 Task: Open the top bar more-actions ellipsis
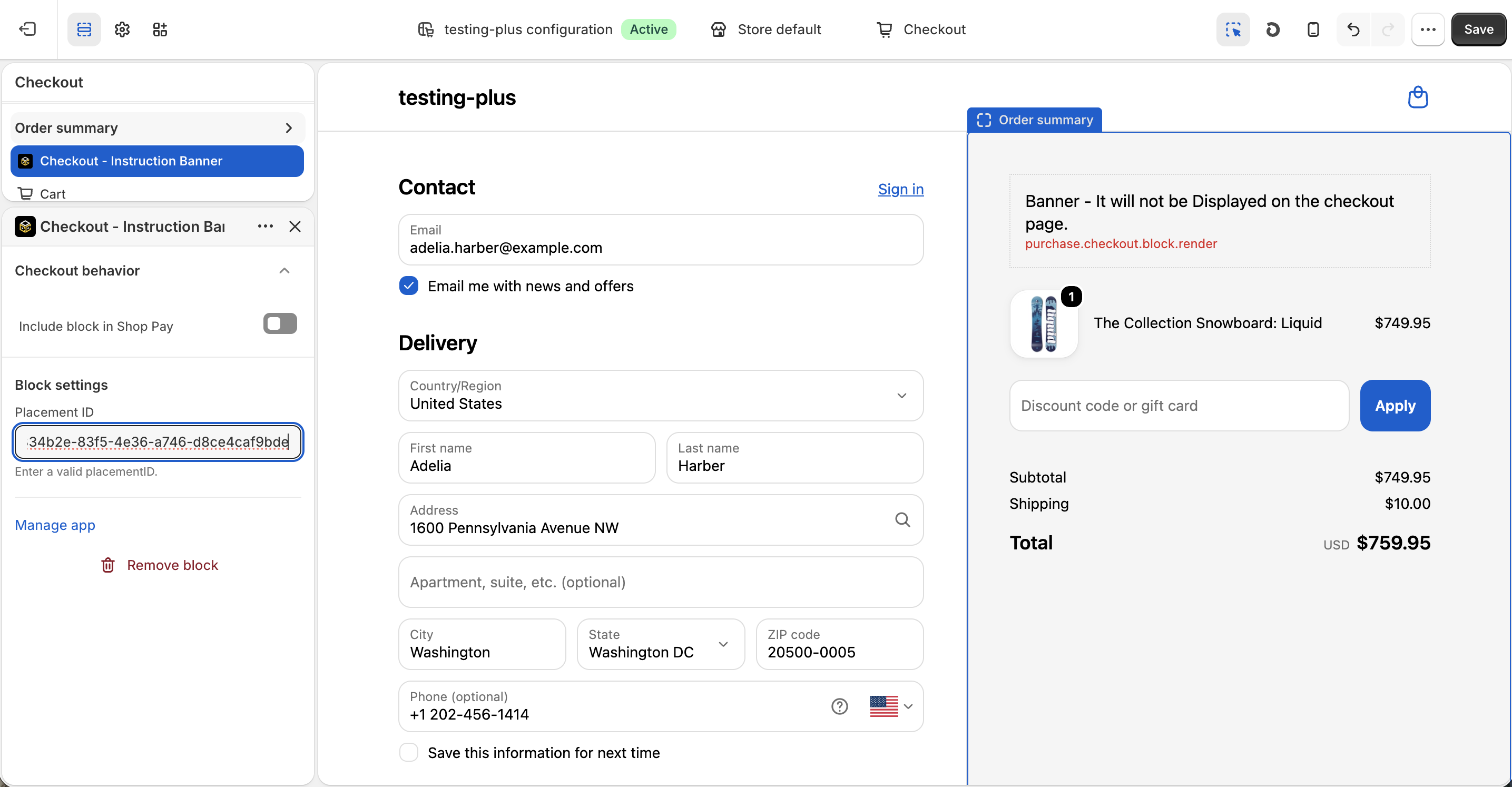(x=1428, y=29)
